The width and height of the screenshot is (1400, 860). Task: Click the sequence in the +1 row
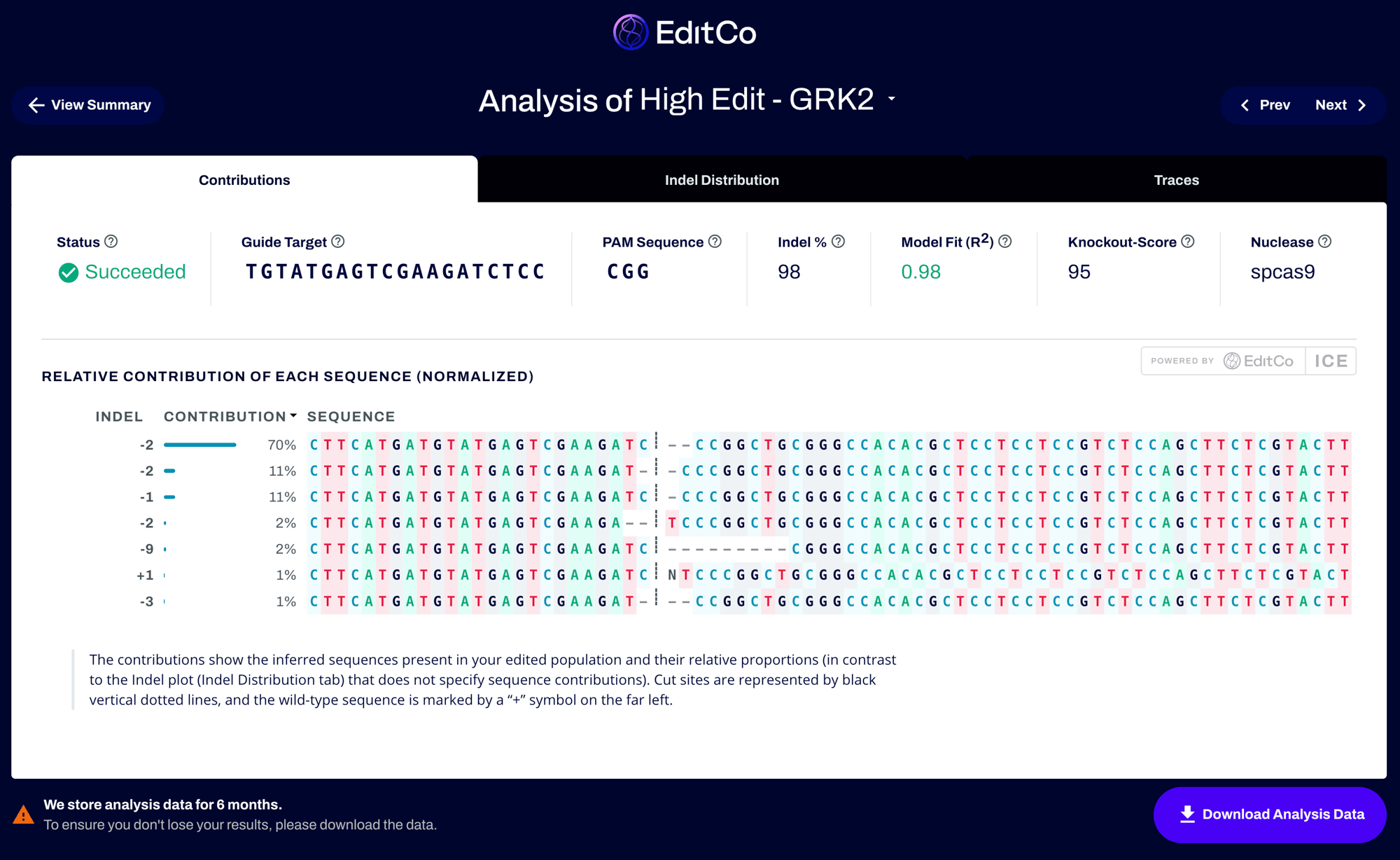click(x=829, y=576)
